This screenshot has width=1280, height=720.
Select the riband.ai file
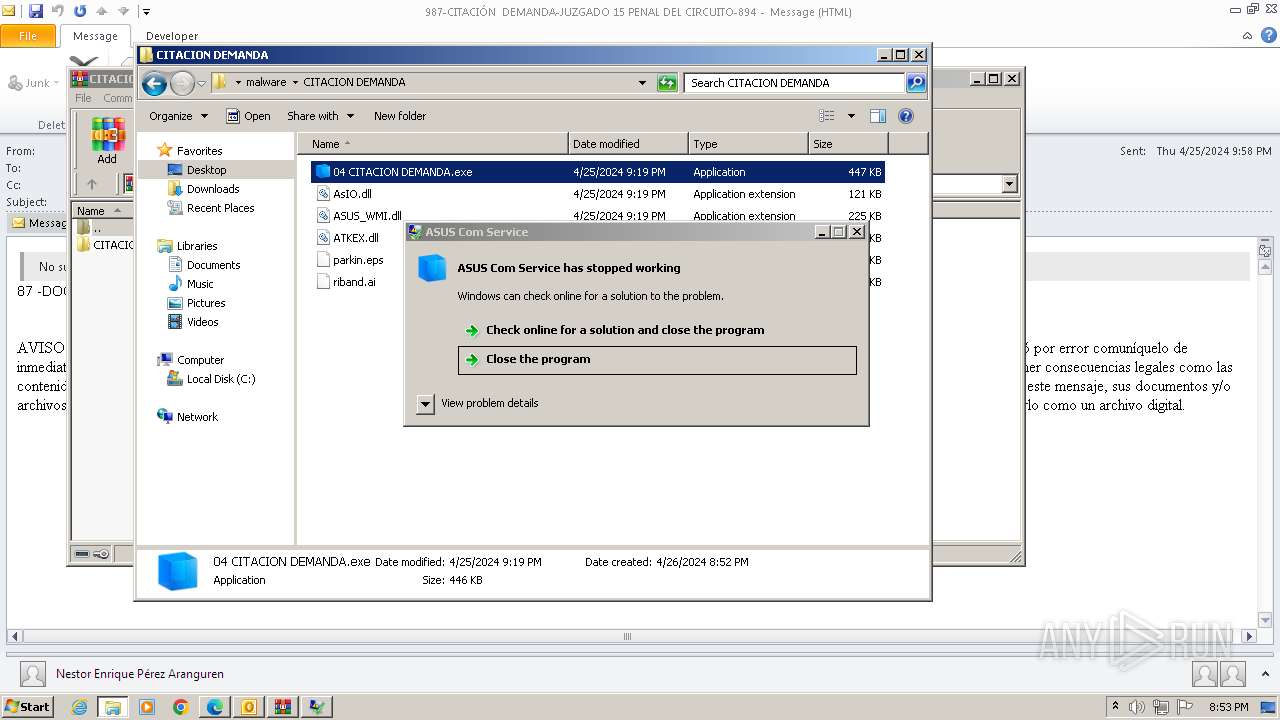[354, 282]
